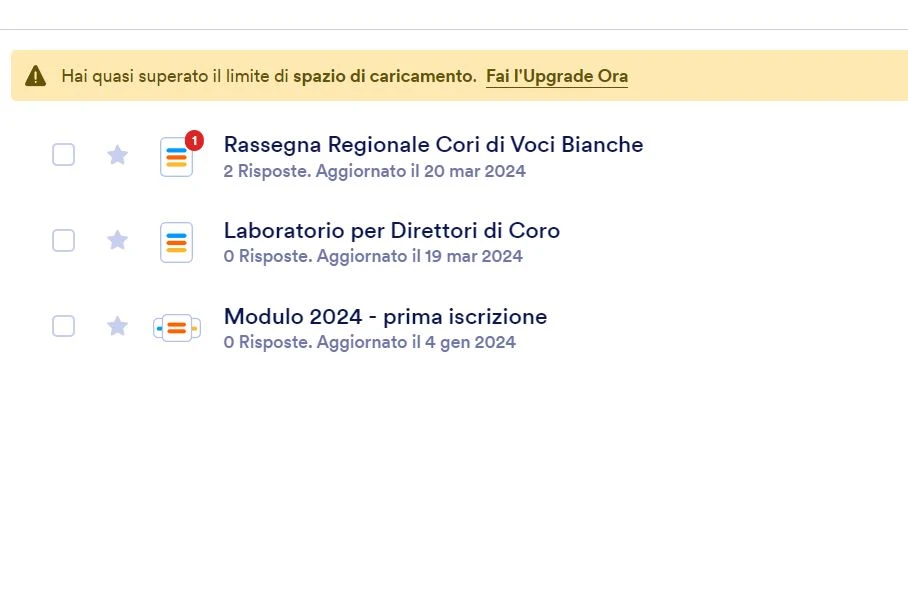The image size is (908, 611).
Task: Select the Modulo 2024 prima iscrizione checkbox
Action: point(63,326)
